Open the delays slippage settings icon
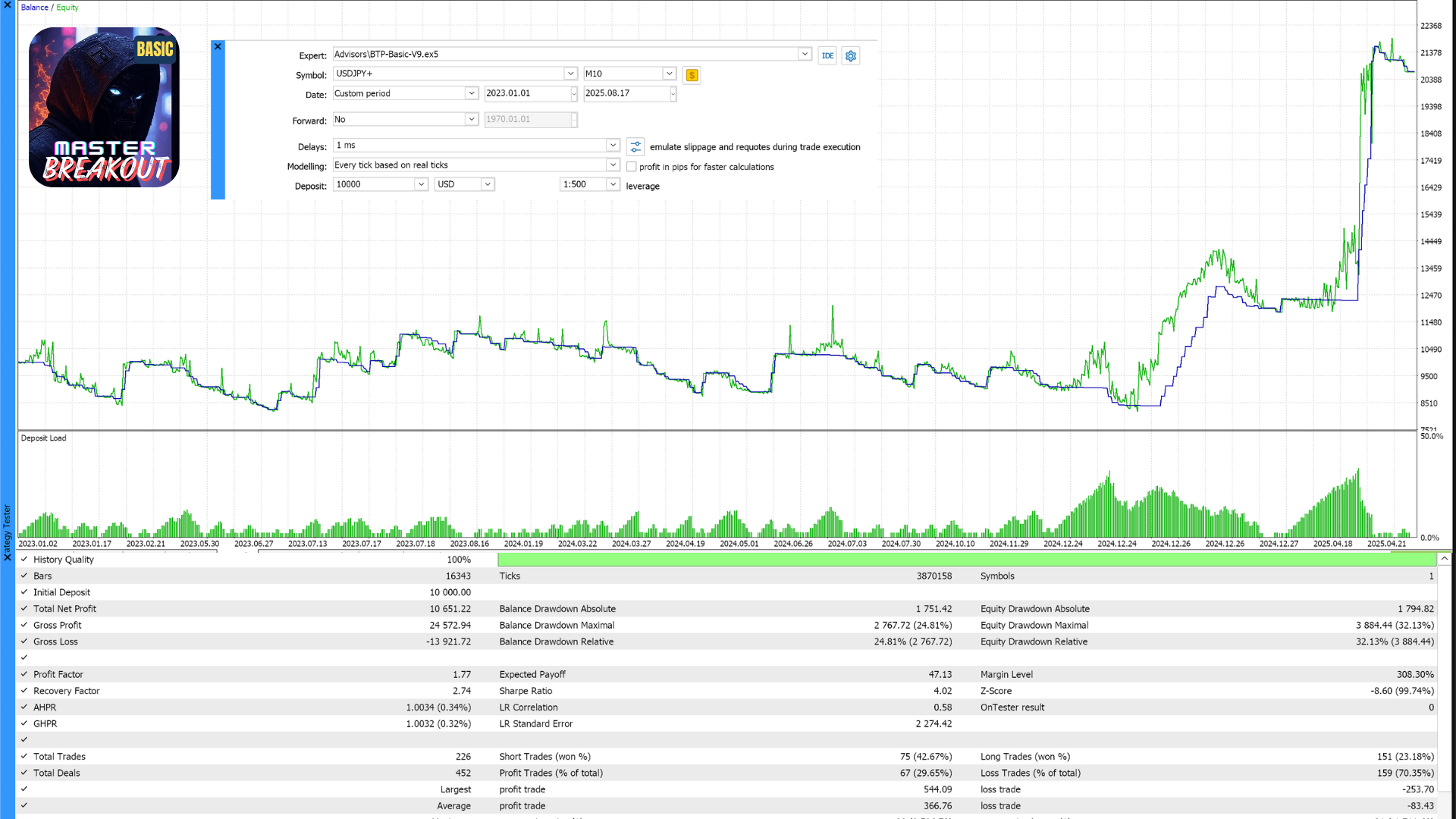Screen dimensions: 1456x819 pyautogui.click(x=635, y=146)
